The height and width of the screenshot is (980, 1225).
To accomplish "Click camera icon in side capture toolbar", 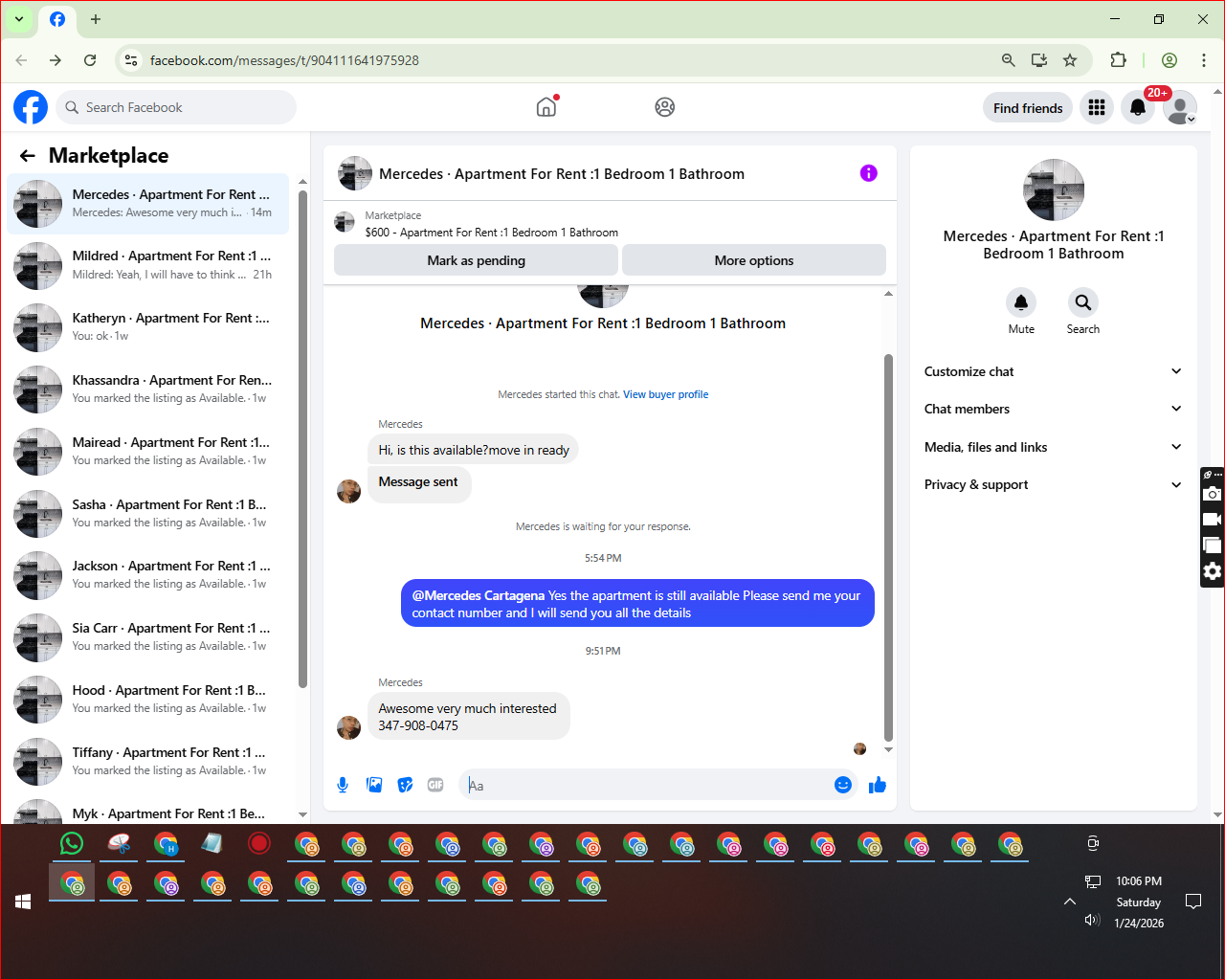I will (1213, 494).
